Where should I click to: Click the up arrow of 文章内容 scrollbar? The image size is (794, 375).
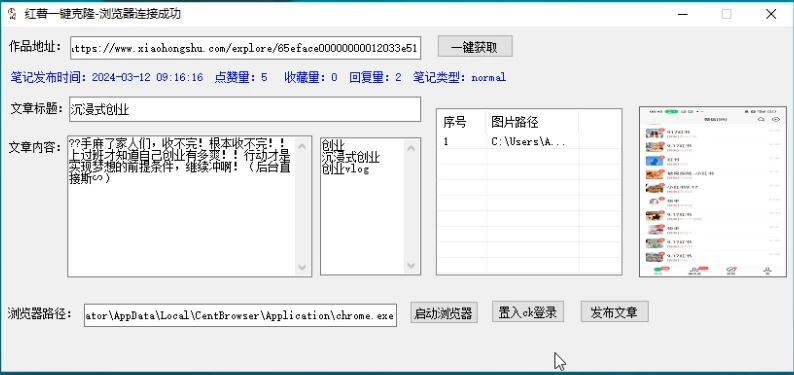(x=302, y=146)
